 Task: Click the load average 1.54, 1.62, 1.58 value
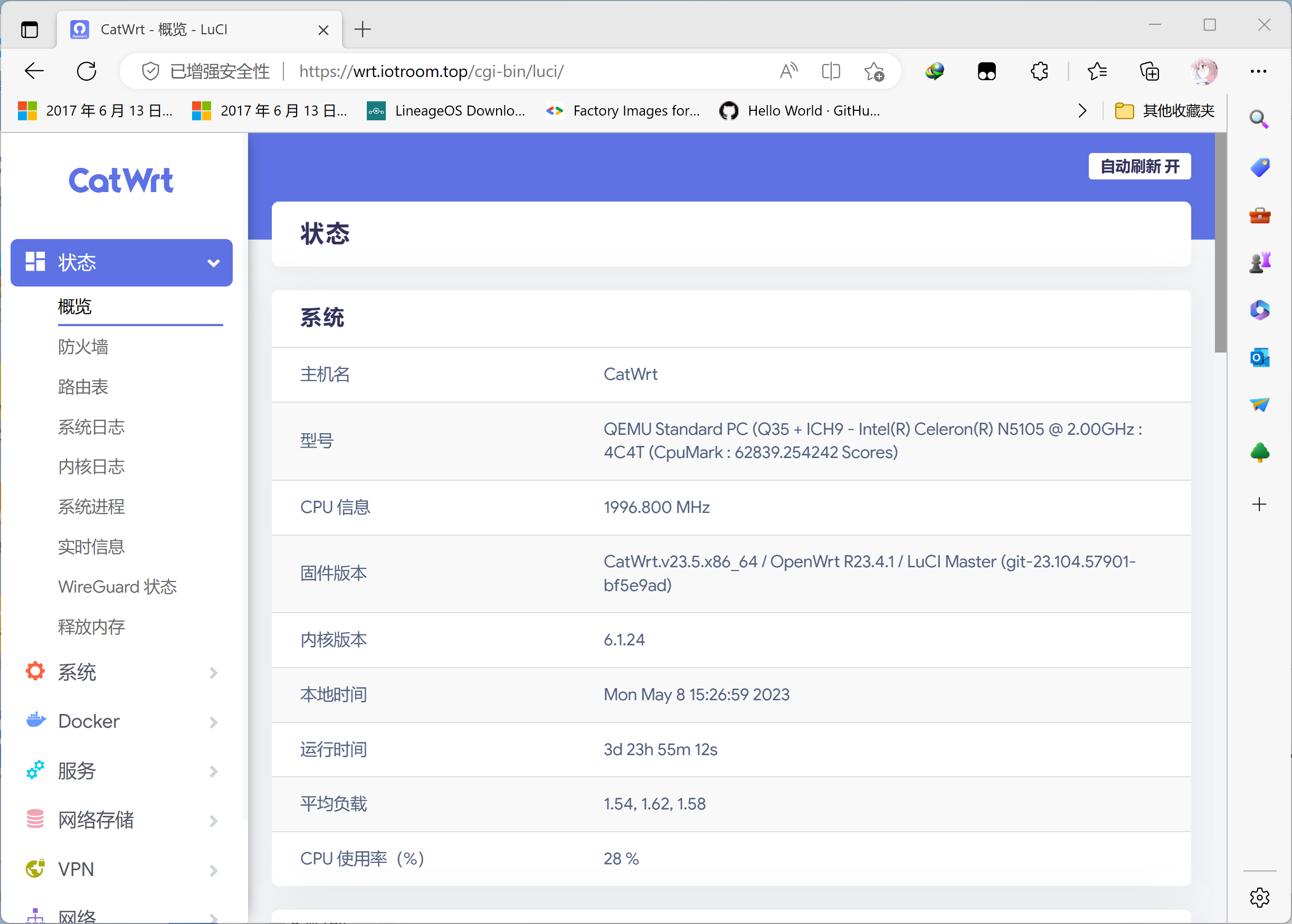click(x=654, y=803)
